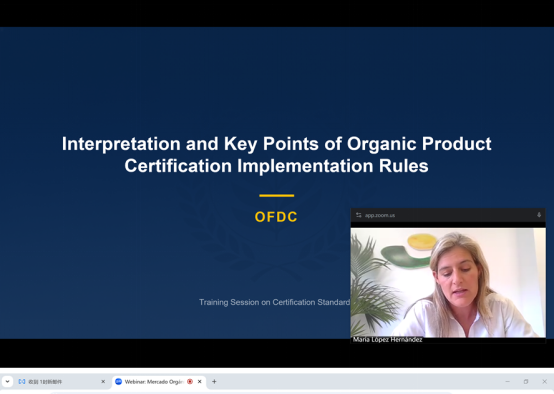The height and width of the screenshot is (394, 554).
Task: Open the tab search dropdown arrow
Action: [7, 382]
